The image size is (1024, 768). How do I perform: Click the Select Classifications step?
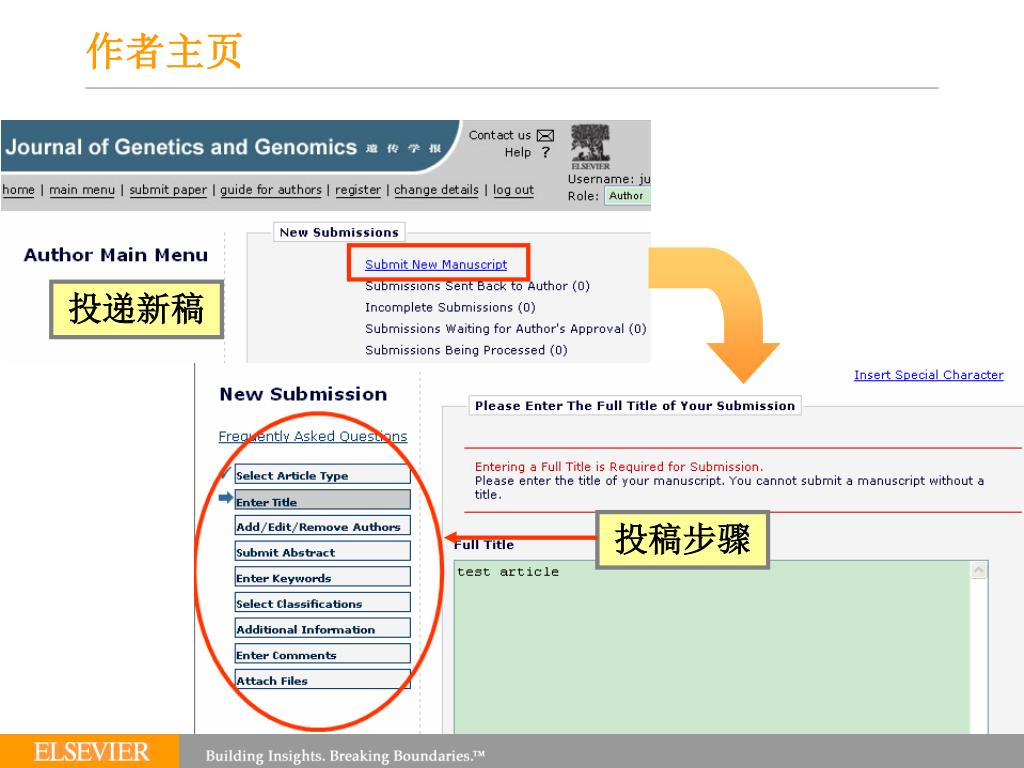point(323,603)
